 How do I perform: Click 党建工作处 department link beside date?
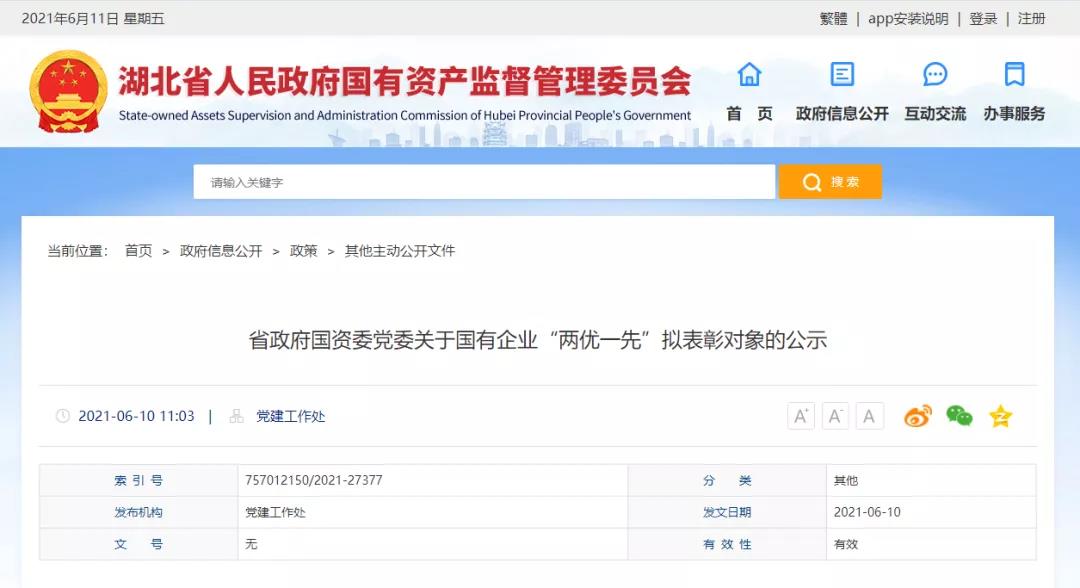click(x=290, y=416)
